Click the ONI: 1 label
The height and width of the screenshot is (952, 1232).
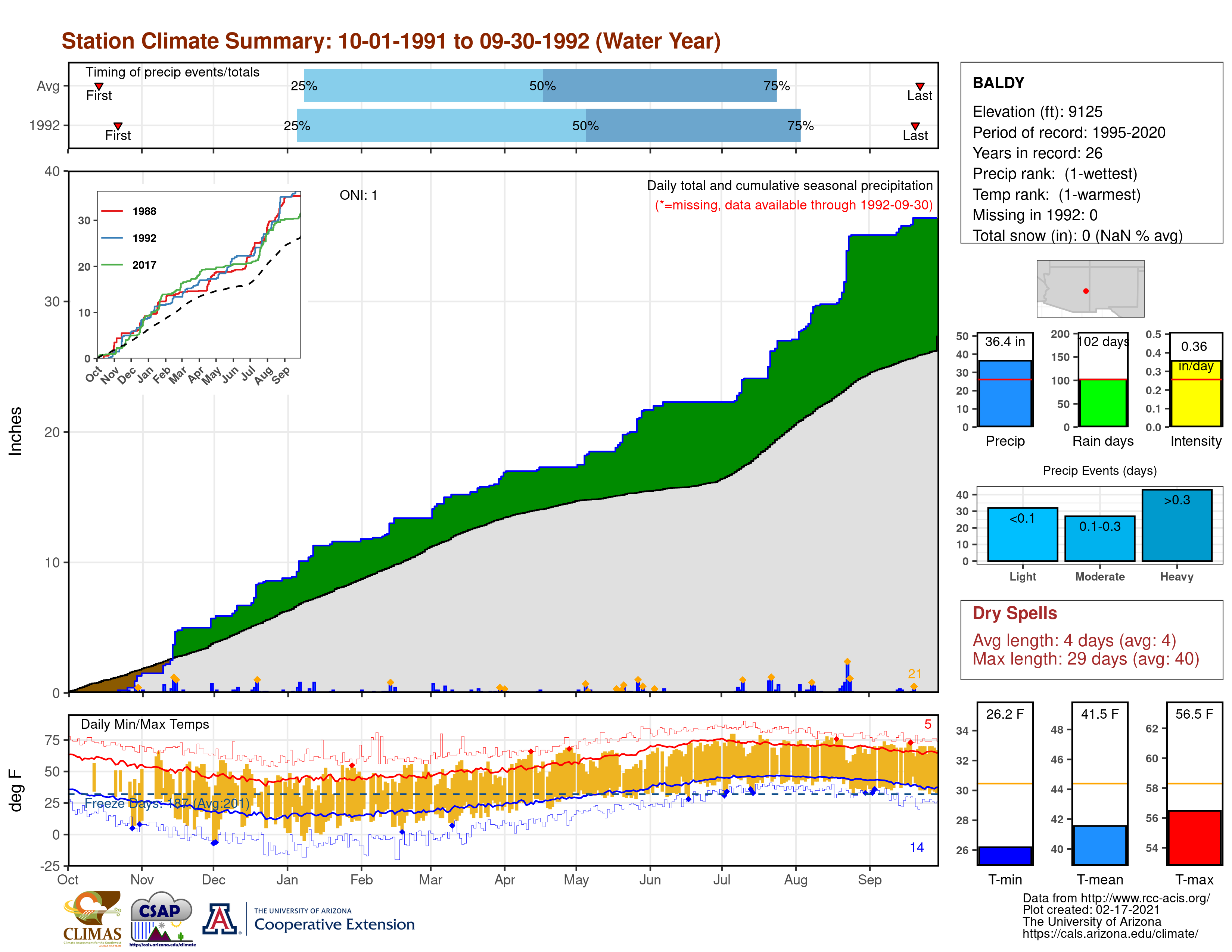point(358,195)
